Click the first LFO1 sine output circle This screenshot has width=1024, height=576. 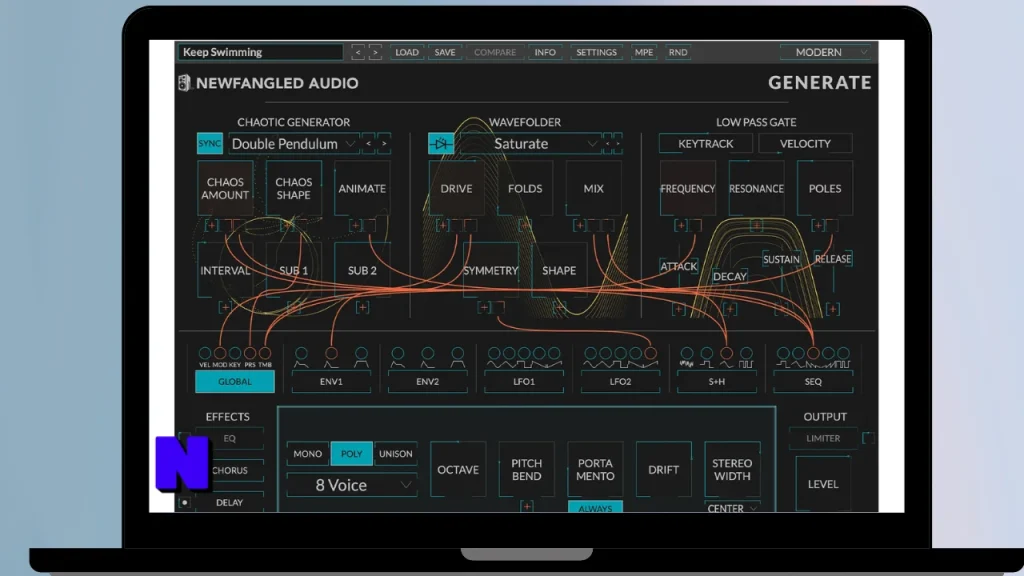494,353
